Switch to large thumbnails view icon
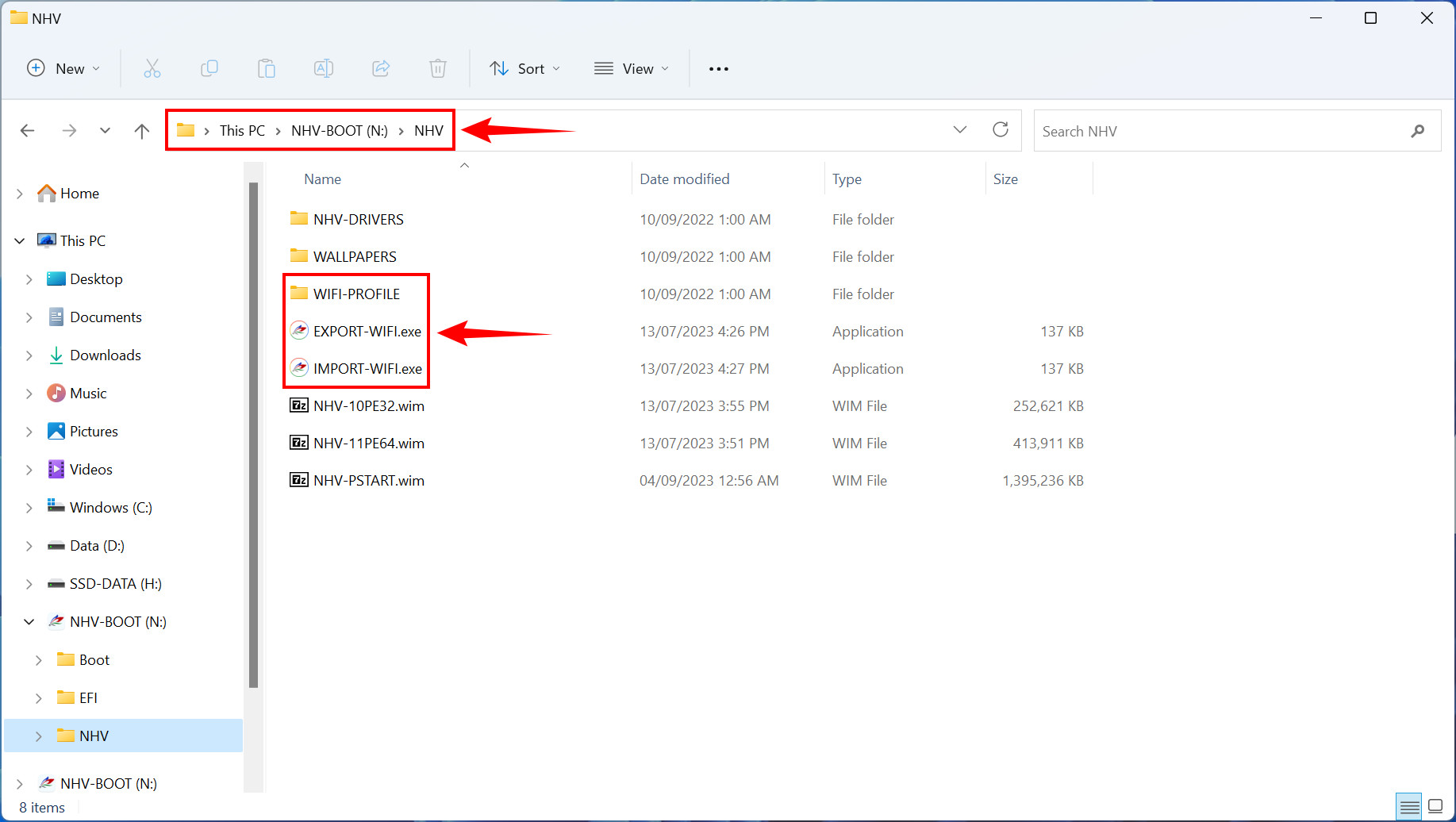Viewport: 1456px width, 822px height. point(1435,806)
